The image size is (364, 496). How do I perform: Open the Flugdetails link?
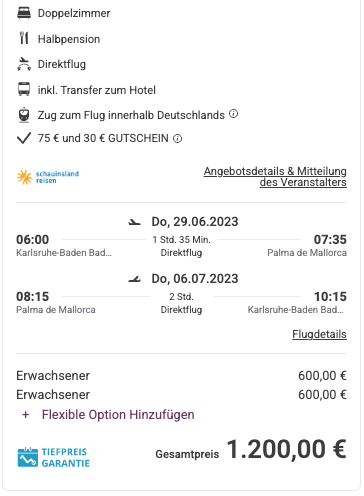click(319, 334)
